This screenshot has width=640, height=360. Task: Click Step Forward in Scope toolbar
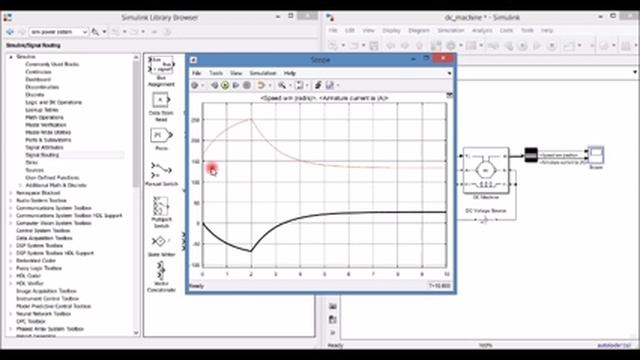236,85
